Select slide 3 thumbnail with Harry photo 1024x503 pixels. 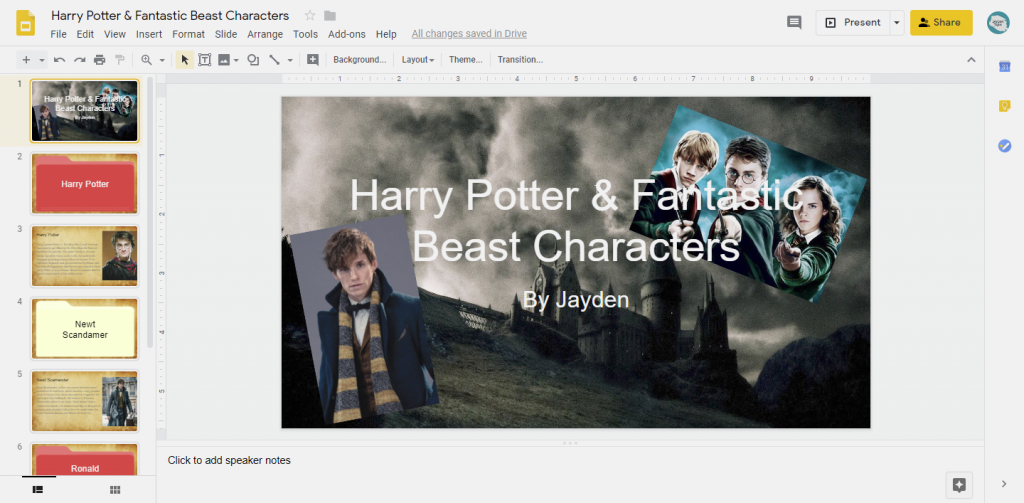pos(84,256)
